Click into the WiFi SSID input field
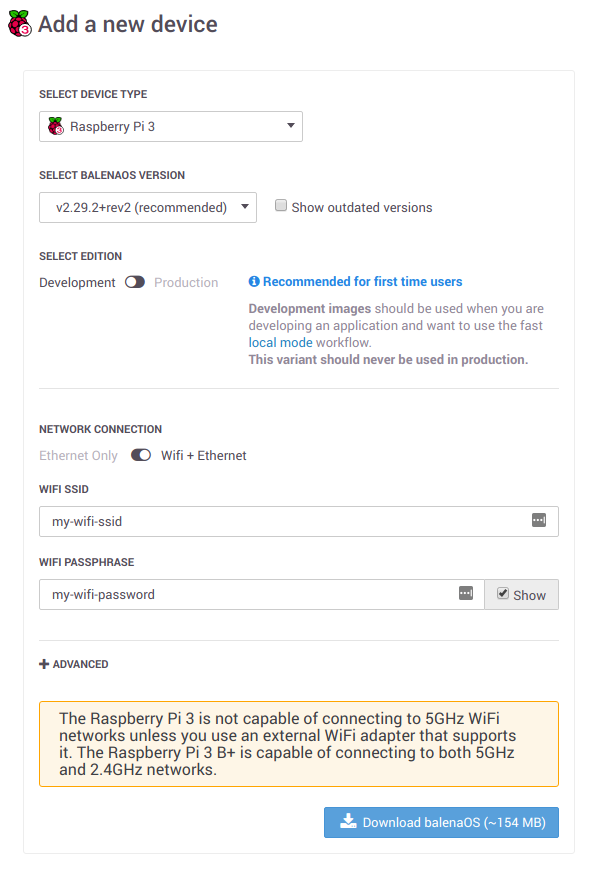Image resolution: width=598 pixels, height=873 pixels. (x=298, y=522)
